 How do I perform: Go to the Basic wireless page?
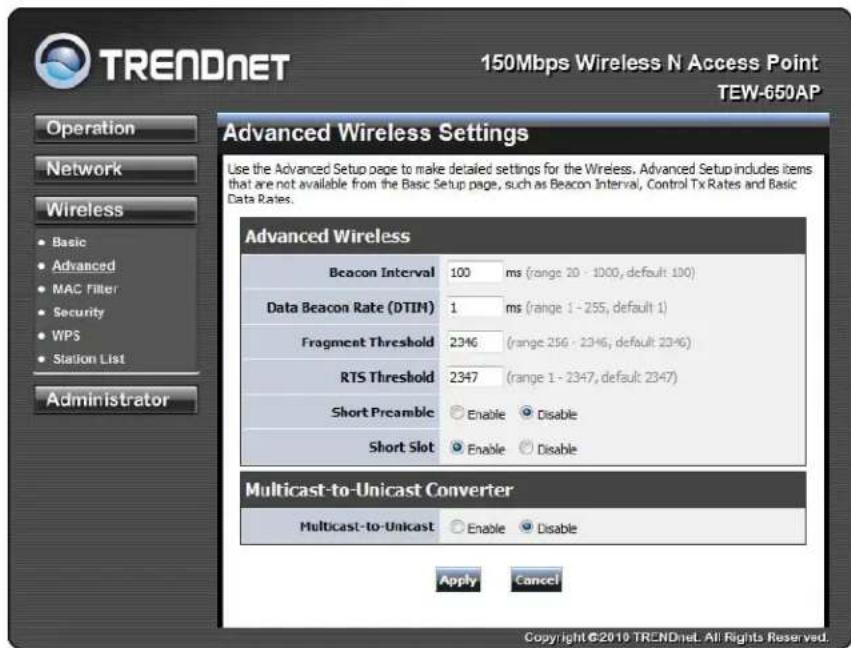coord(69,242)
